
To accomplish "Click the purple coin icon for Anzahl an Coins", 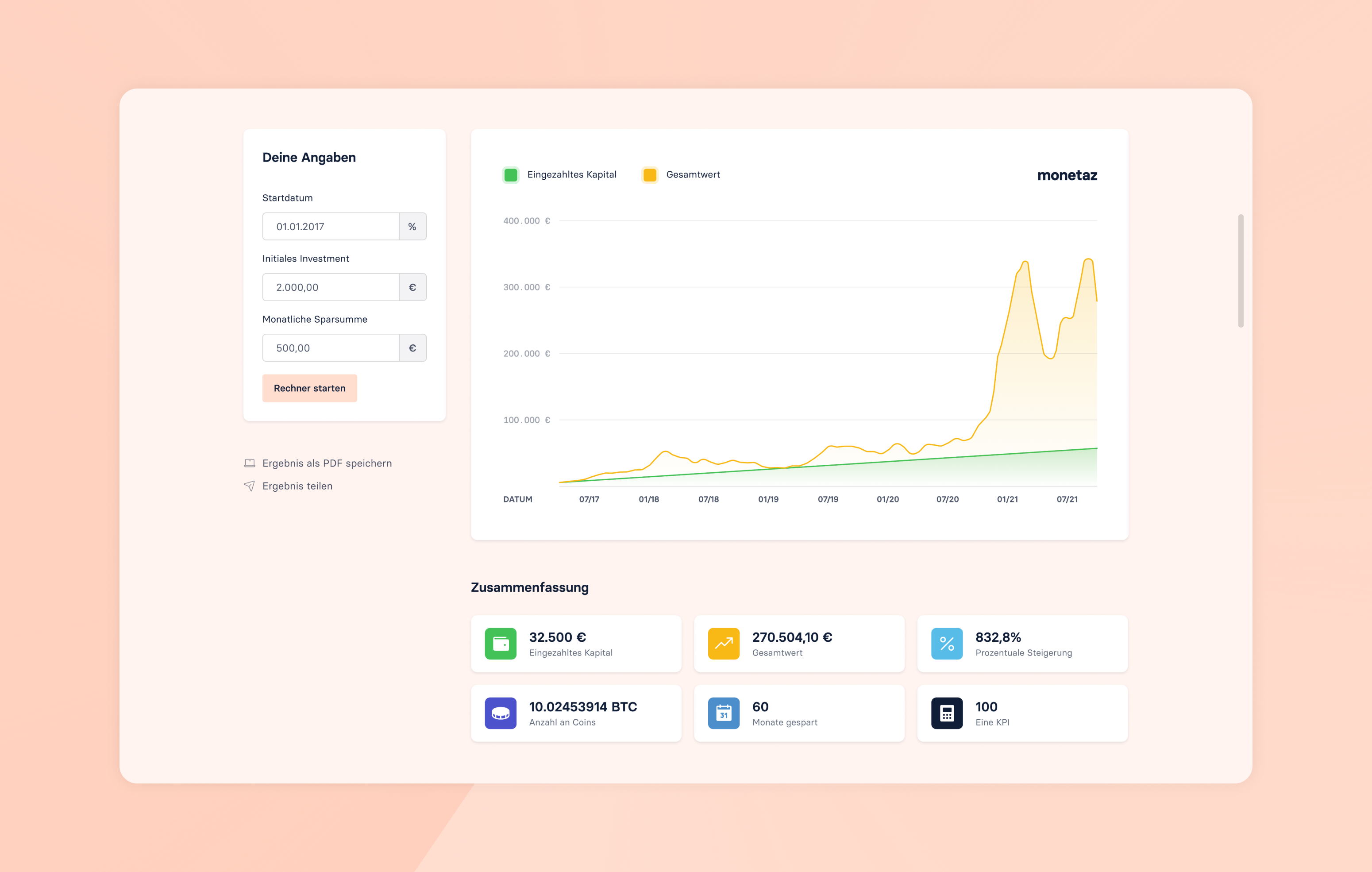I will 500,713.
